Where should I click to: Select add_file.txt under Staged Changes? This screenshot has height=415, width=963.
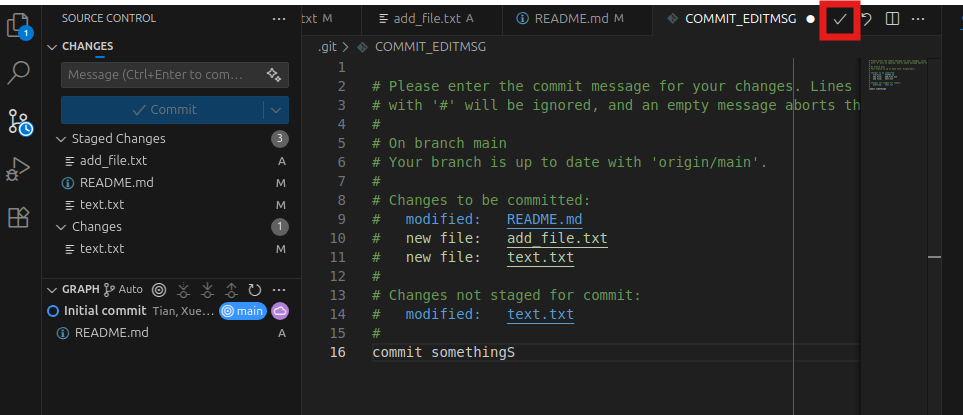point(172,161)
